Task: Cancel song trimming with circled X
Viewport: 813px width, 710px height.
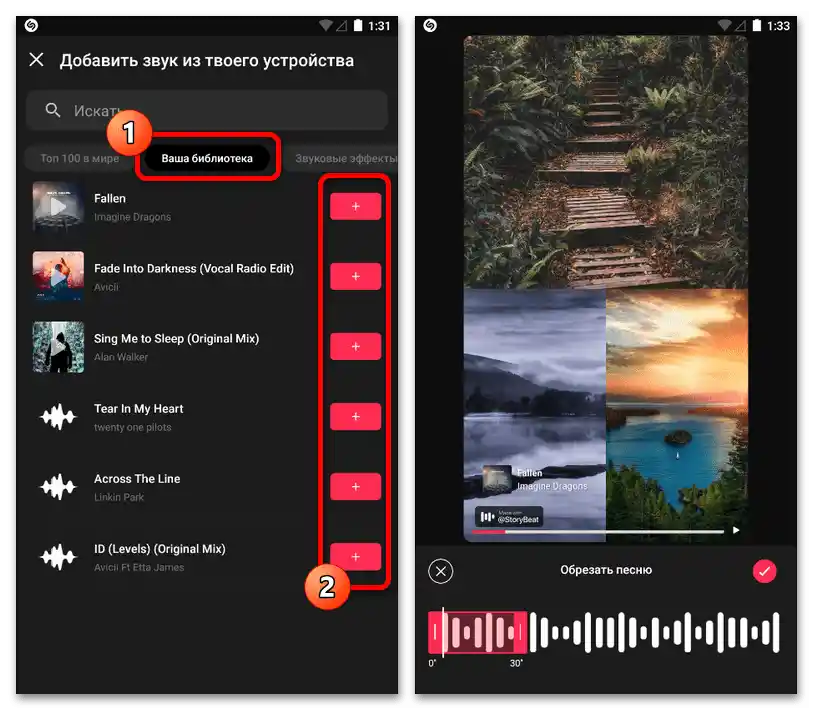Action: pos(441,572)
